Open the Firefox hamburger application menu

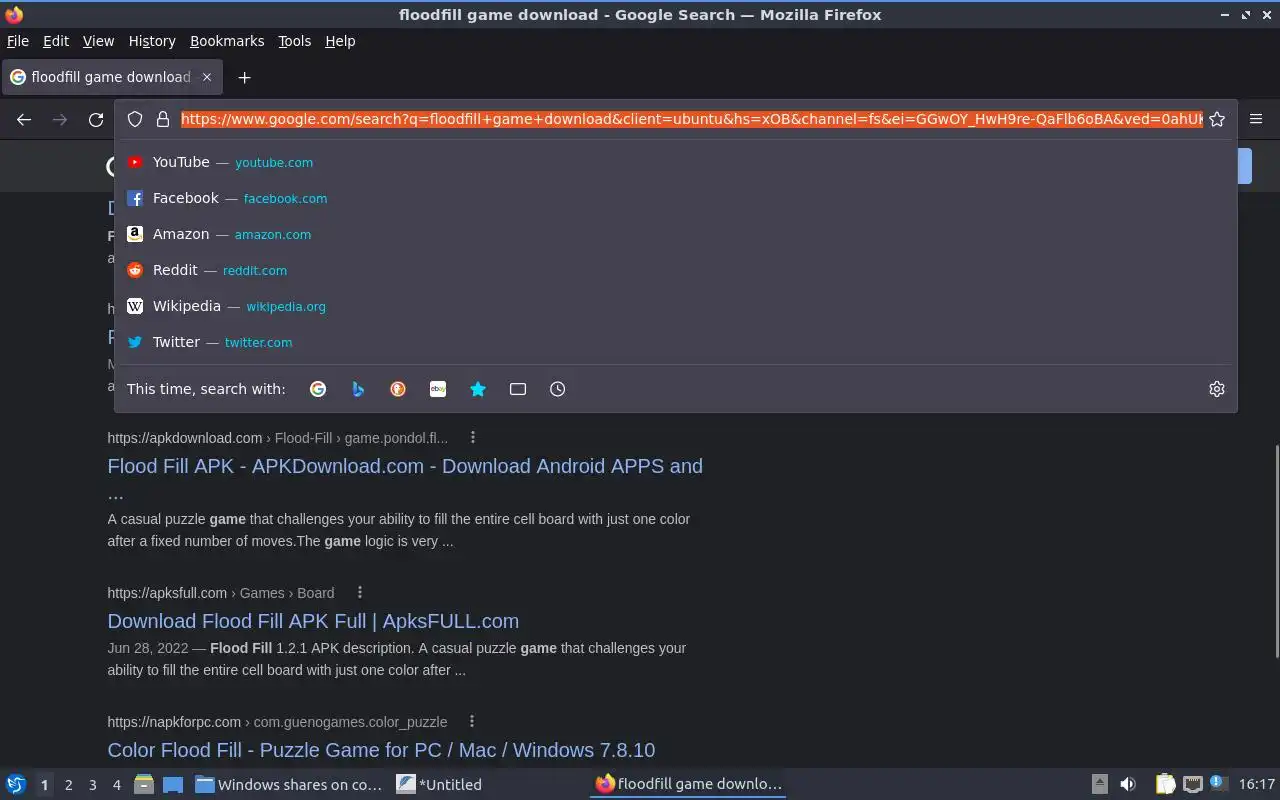point(1256,119)
